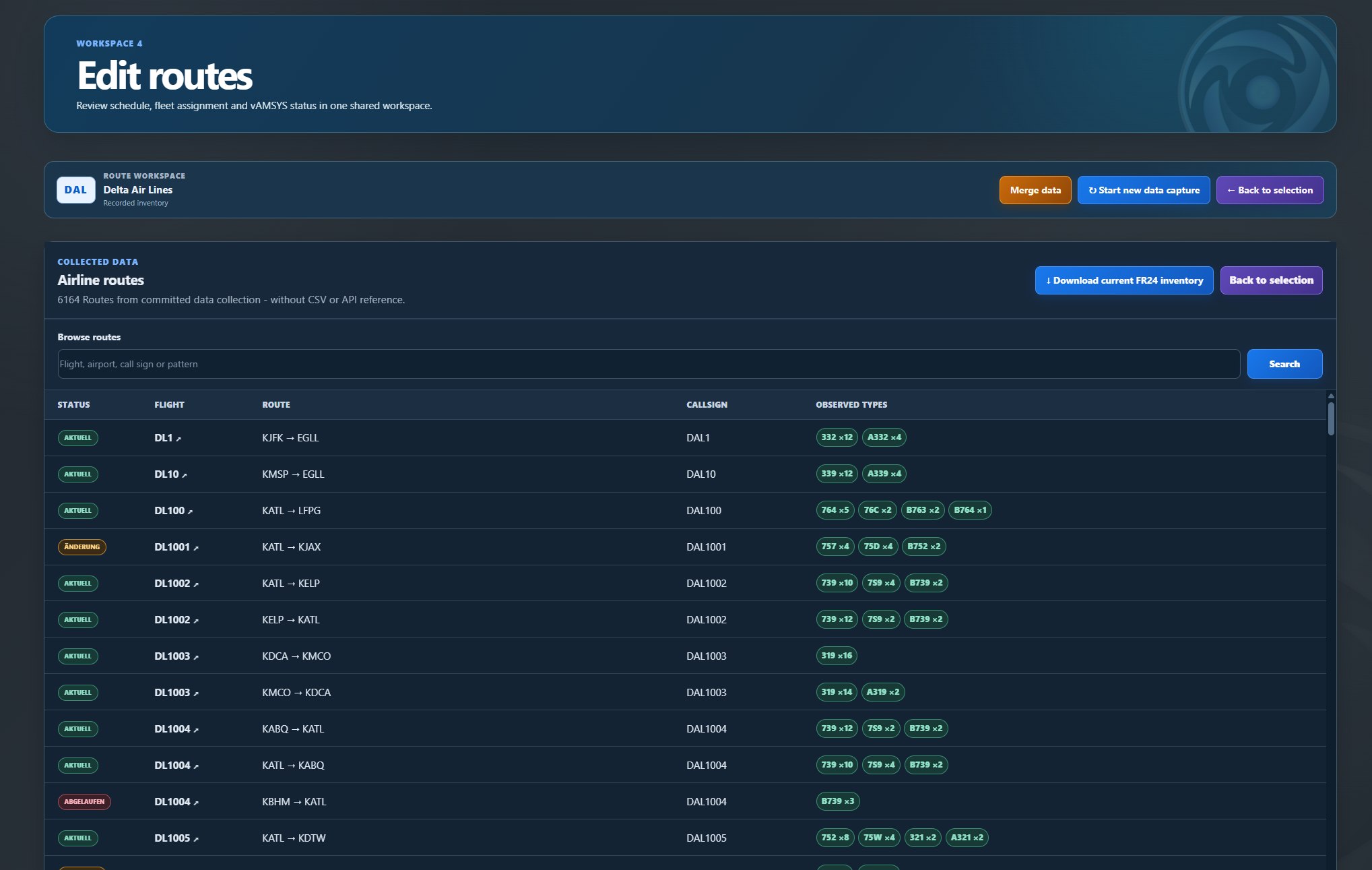Click the 76C ×2 type chip
This screenshot has width=1372, height=870.
pos(878,510)
